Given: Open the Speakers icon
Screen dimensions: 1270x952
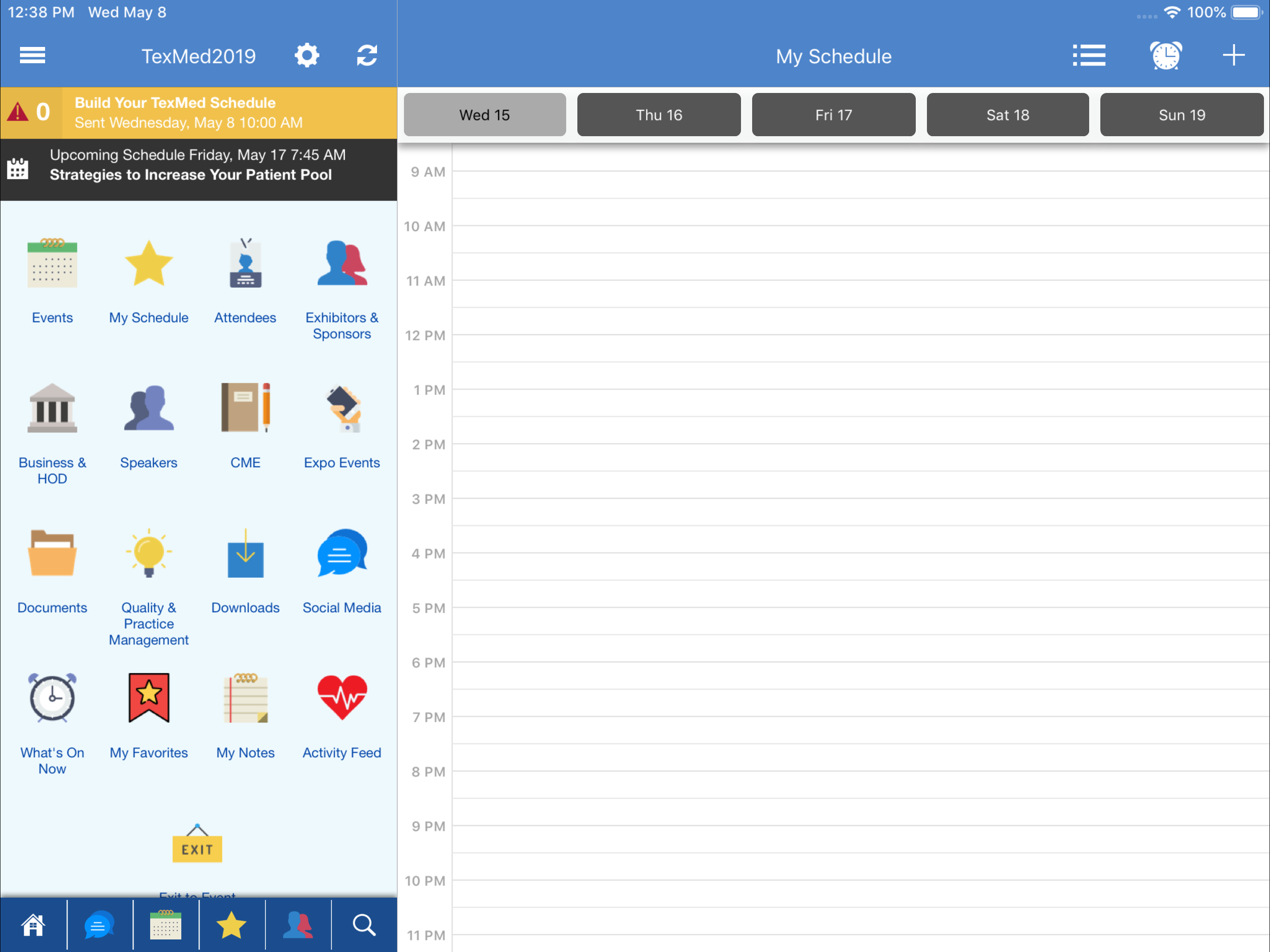Looking at the screenshot, I should click(149, 408).
